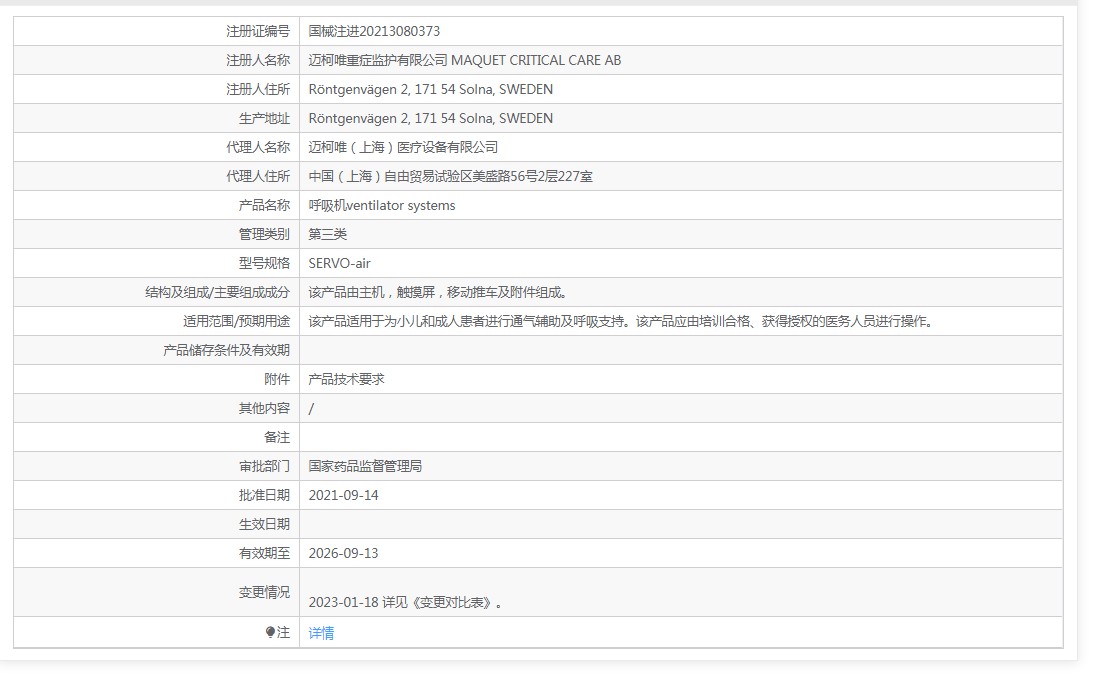Image resolution: width=1094 pixels, height=674 pixels.
Task: Click the 备注 label cell
Action: 156,437
